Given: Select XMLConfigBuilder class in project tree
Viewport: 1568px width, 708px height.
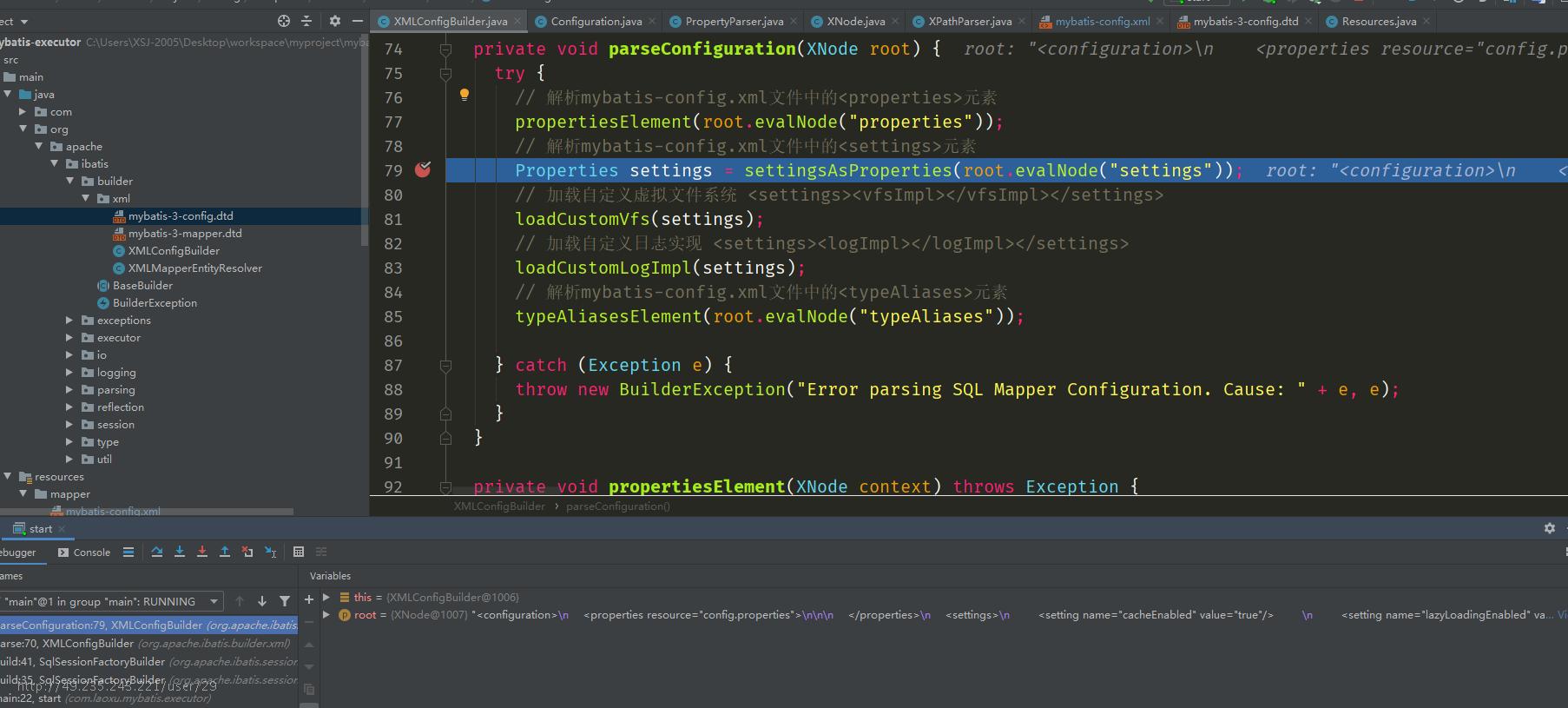Looking at the screenshot, I should point(174,250).
